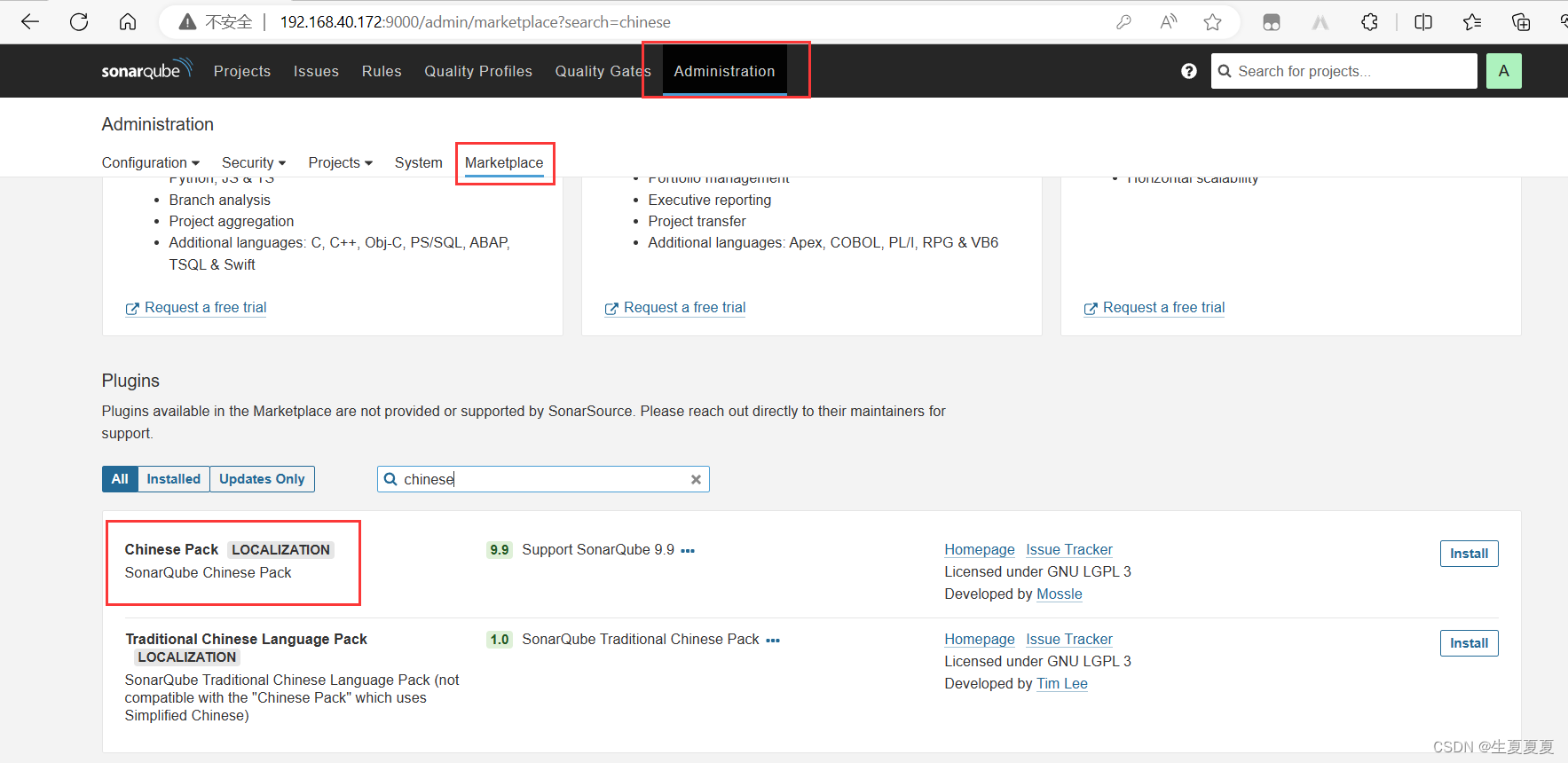Request a free trial in the Executive reporting card
This screenshot has height=763, width=1568.
click(x=675, y=308)
